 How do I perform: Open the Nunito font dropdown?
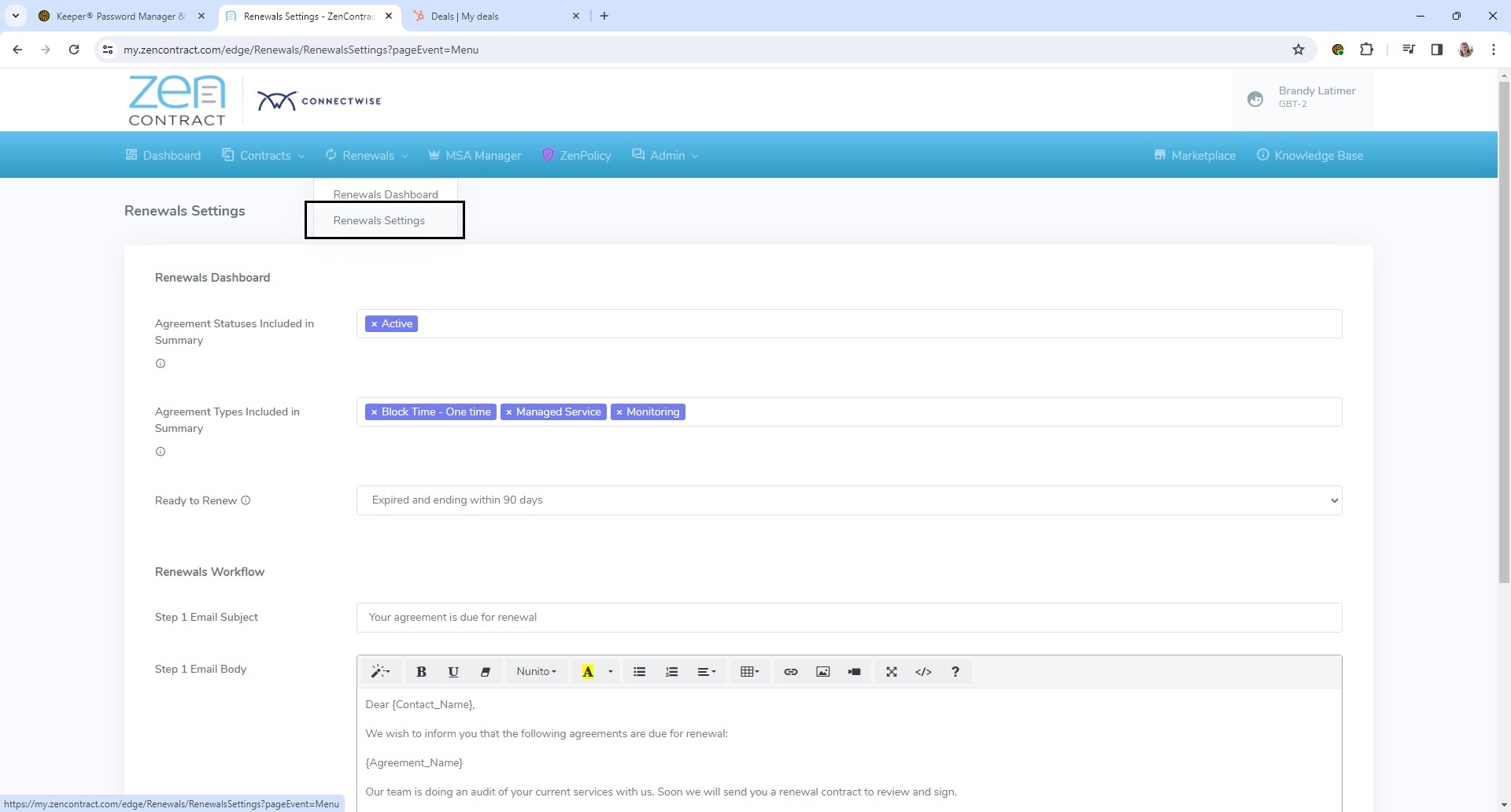point(536,671)
